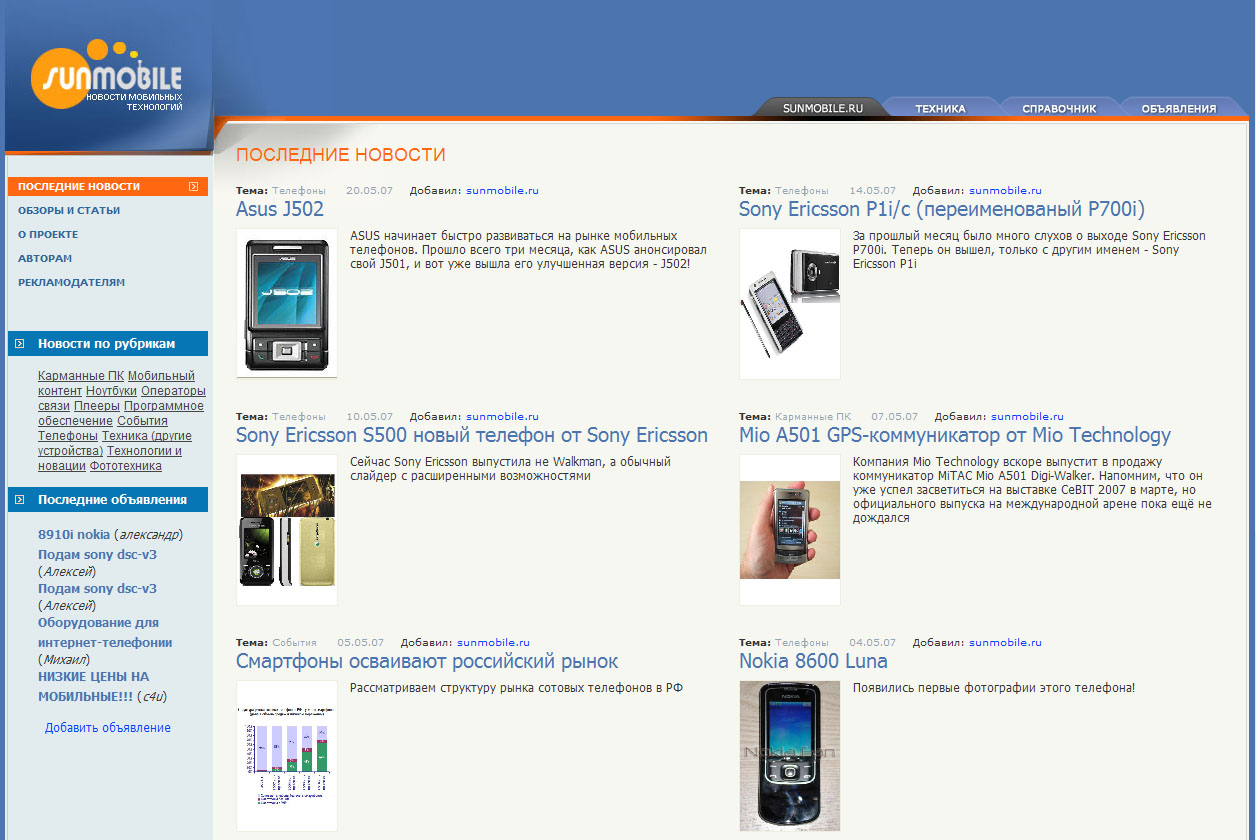
Task: Click Карманные ПК topic tag on Mio A501 post
Action: click(x=813, y=416)
